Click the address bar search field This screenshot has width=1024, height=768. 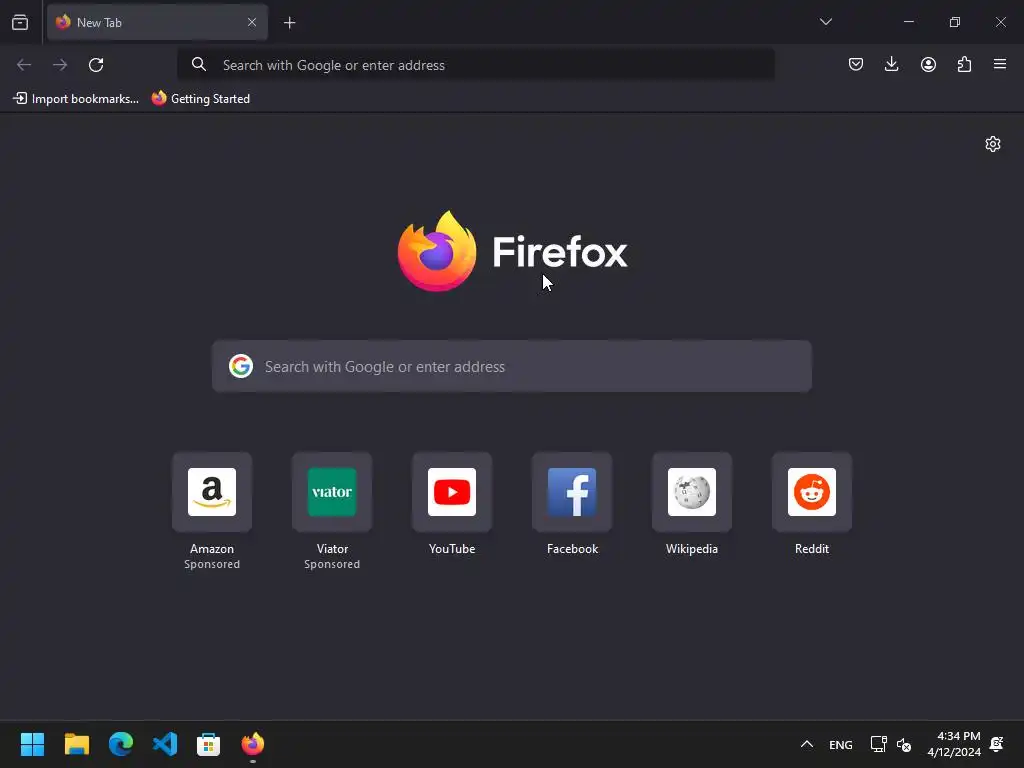pos(476,65)
